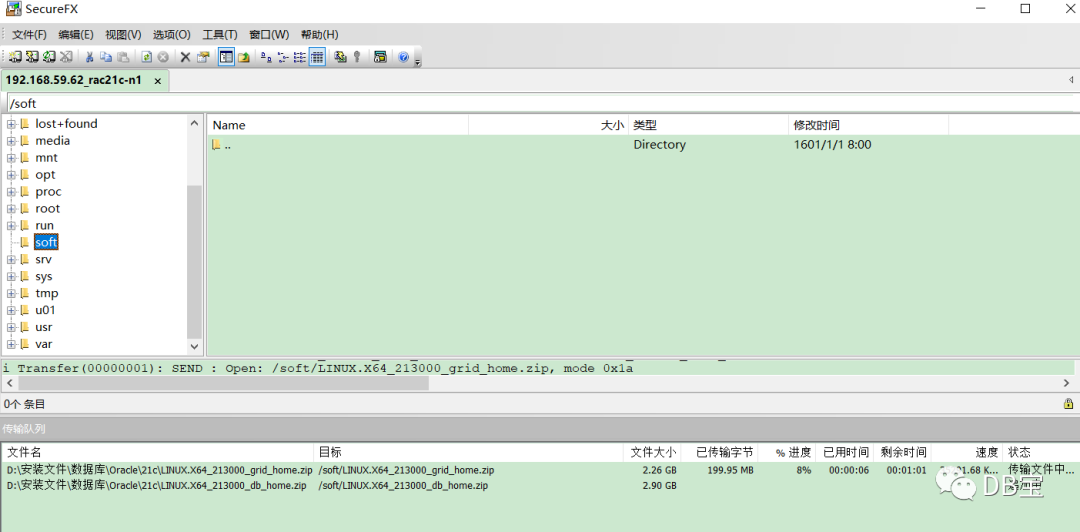Viewport: 1080px width, 532px height.
Task: Toggle the folder tree pane view
Action: tap(226, 57)
